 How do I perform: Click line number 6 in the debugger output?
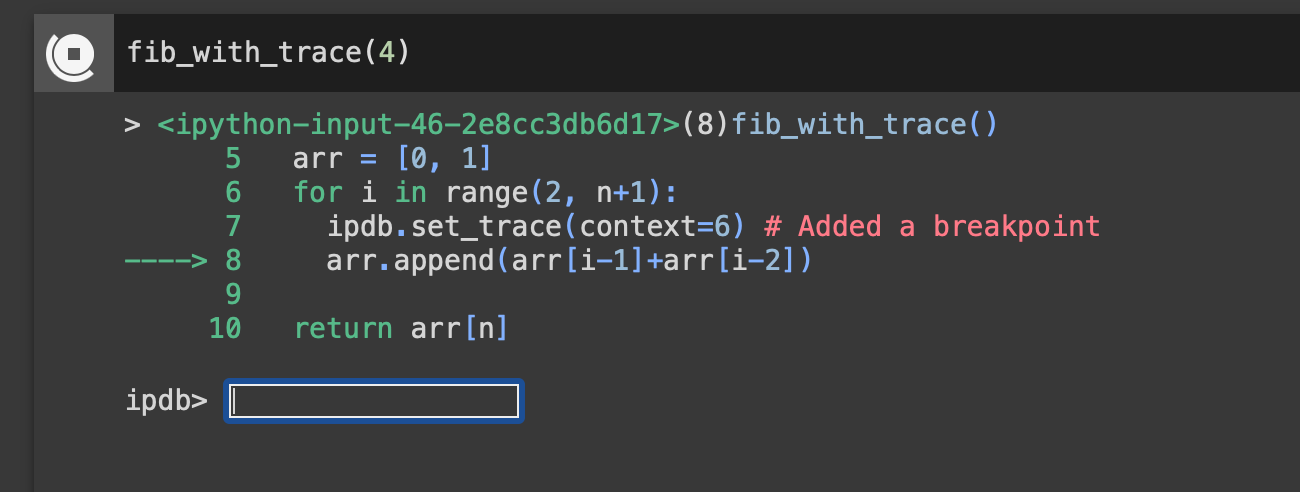tap(233, 192)
